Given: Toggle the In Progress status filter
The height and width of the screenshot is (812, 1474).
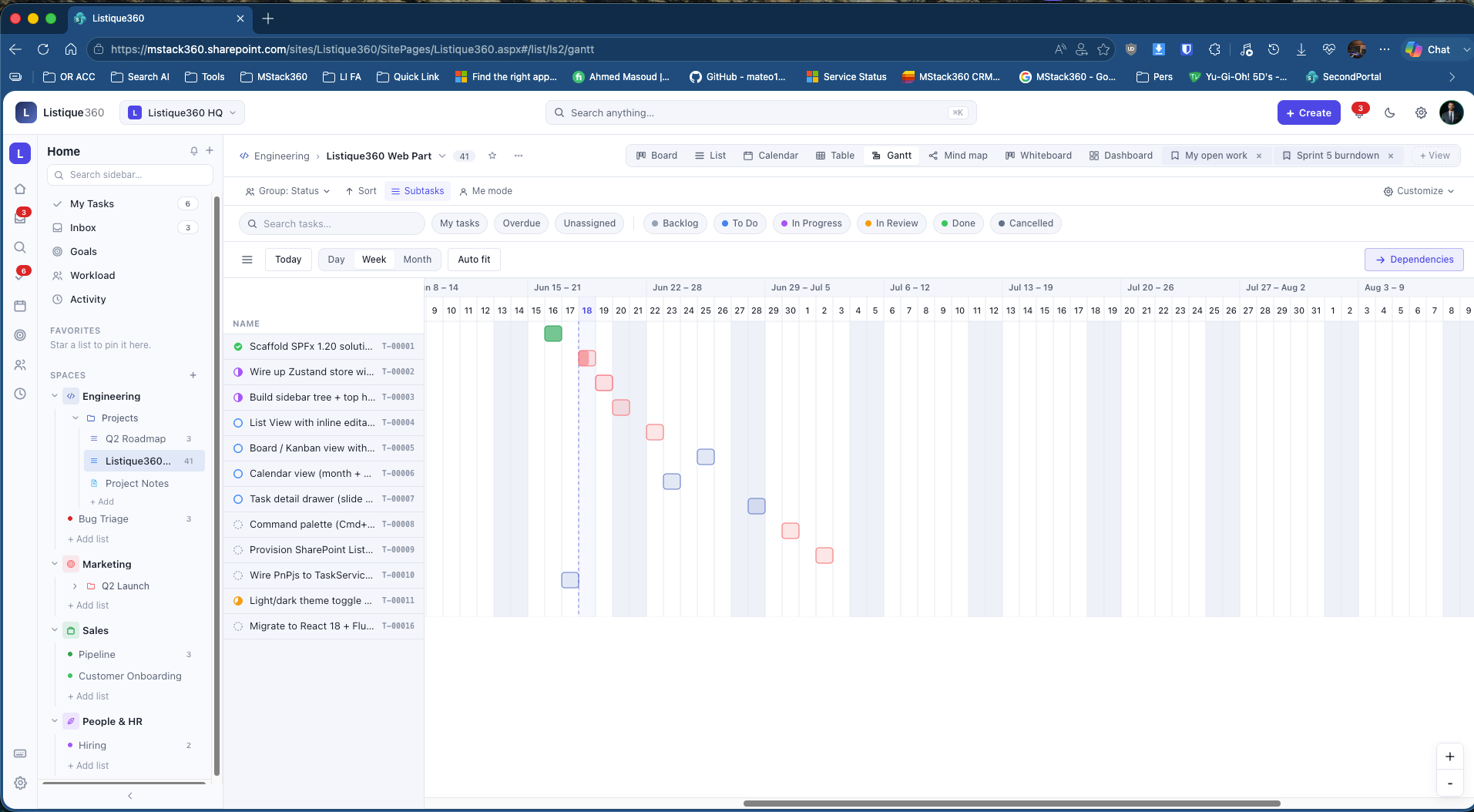Looking at the screenshot, I should coord(811,223).
